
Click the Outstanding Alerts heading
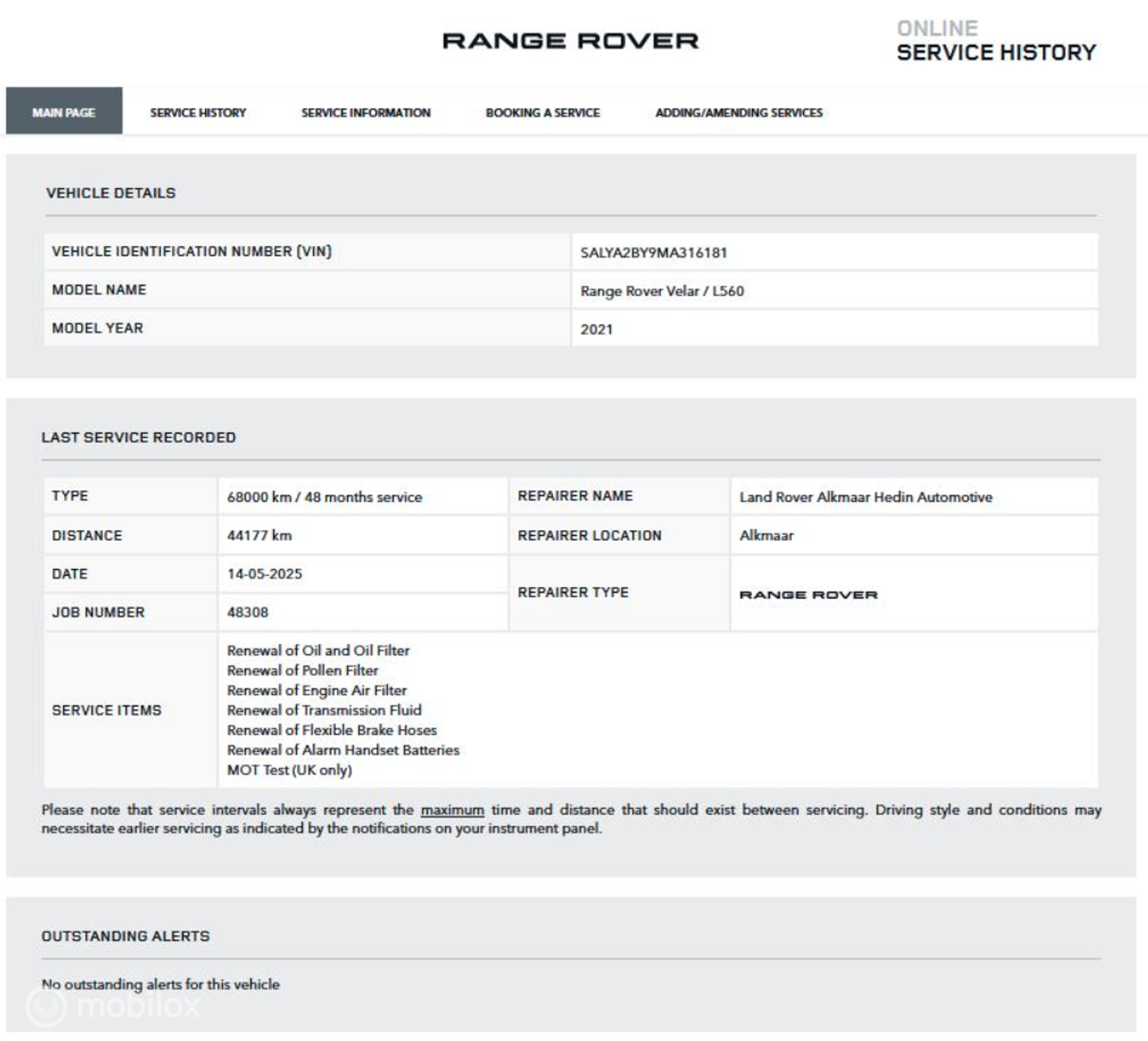pos(125,936)
